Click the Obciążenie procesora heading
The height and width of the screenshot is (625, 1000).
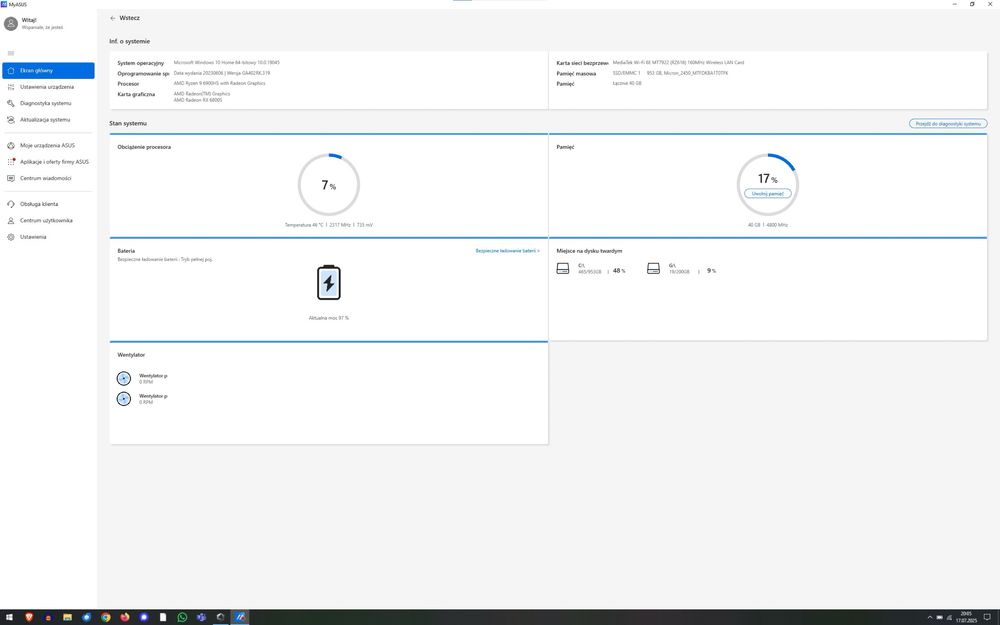point(144,147)
